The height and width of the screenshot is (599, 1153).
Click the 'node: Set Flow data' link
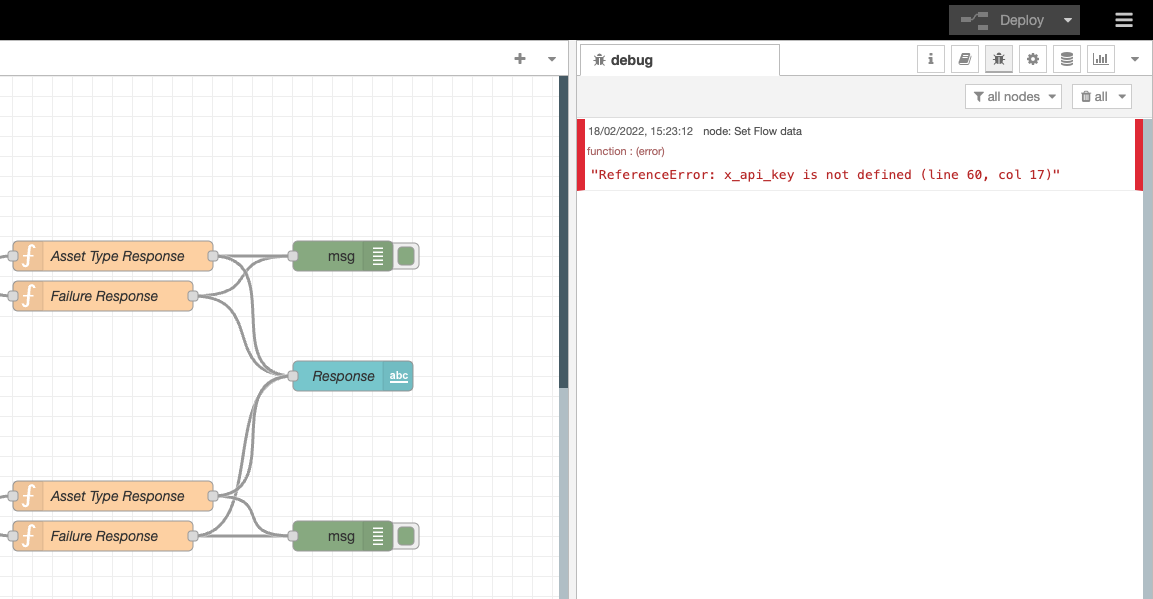[752, 131]
